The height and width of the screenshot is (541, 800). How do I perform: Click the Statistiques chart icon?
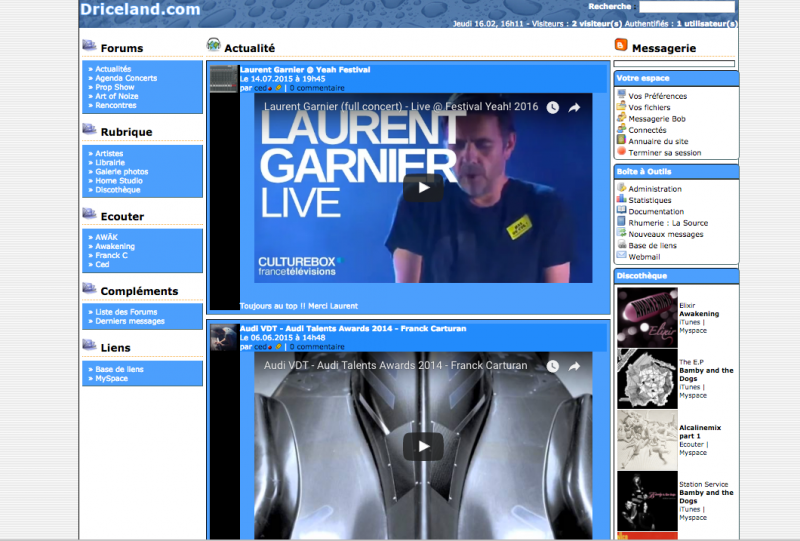[621, 199]
